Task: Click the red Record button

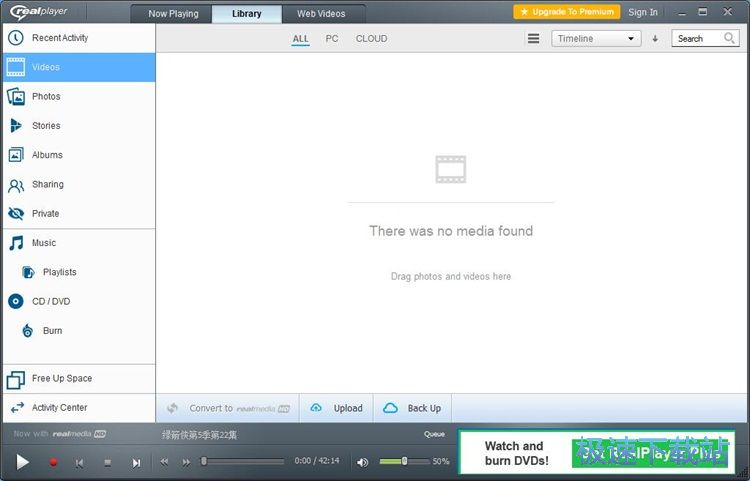Action: [x=53, y=462]
